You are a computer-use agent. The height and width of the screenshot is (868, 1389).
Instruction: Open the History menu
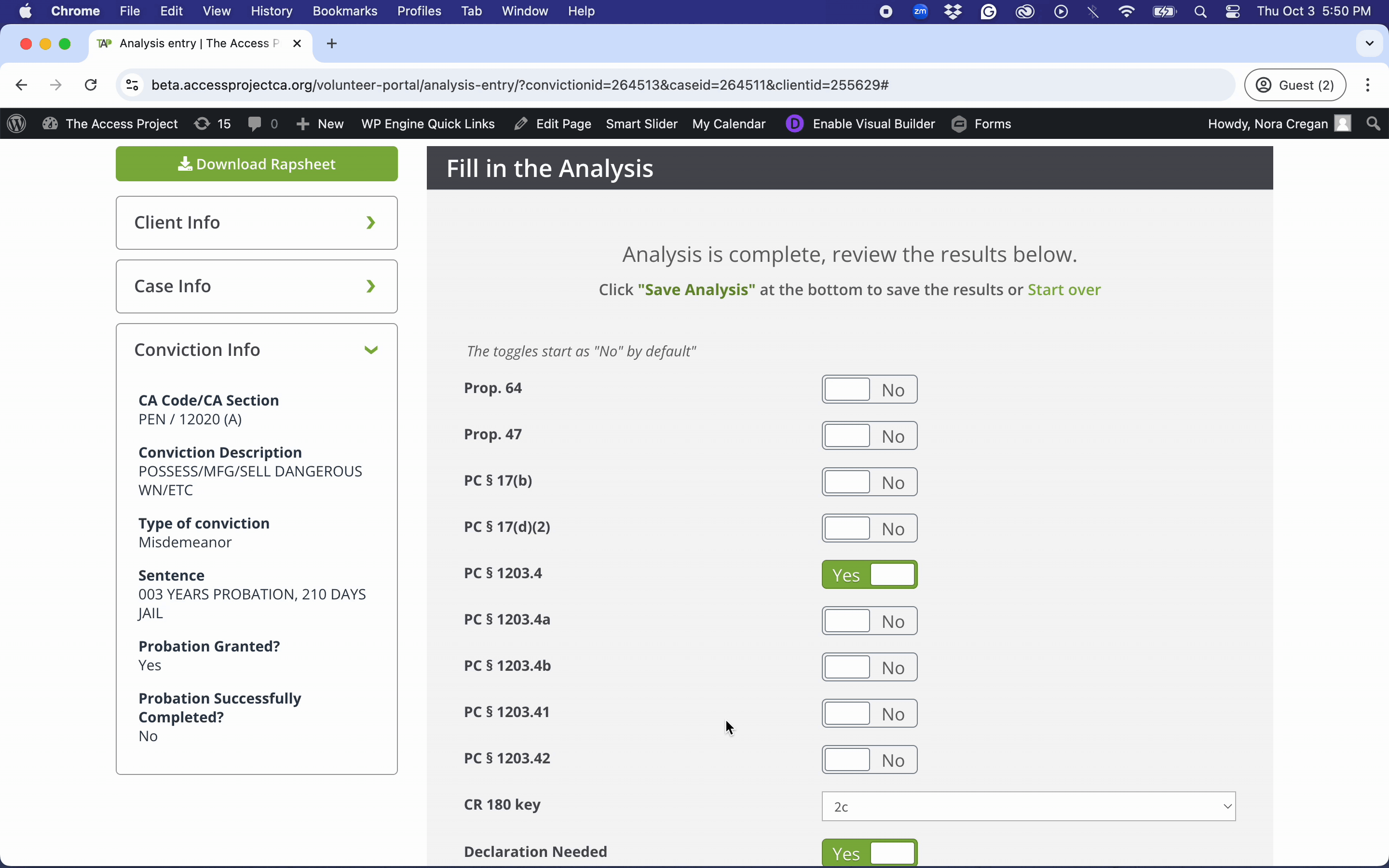[x=272, y=12]
